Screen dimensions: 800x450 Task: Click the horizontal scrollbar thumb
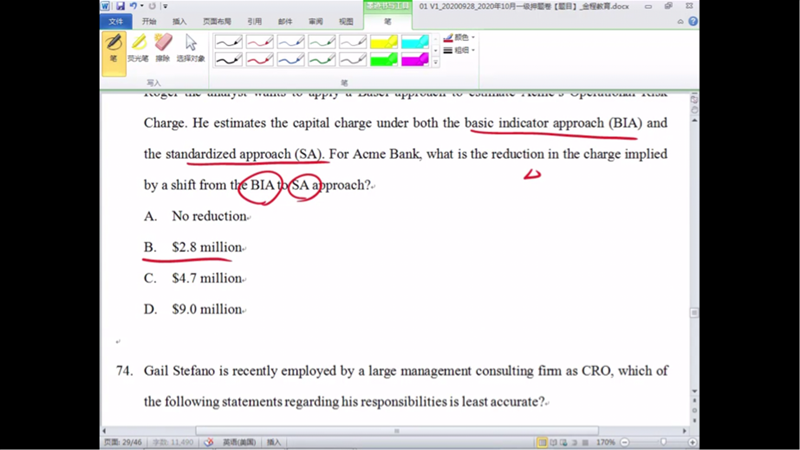pyautogui.click(x=398, y=431)
